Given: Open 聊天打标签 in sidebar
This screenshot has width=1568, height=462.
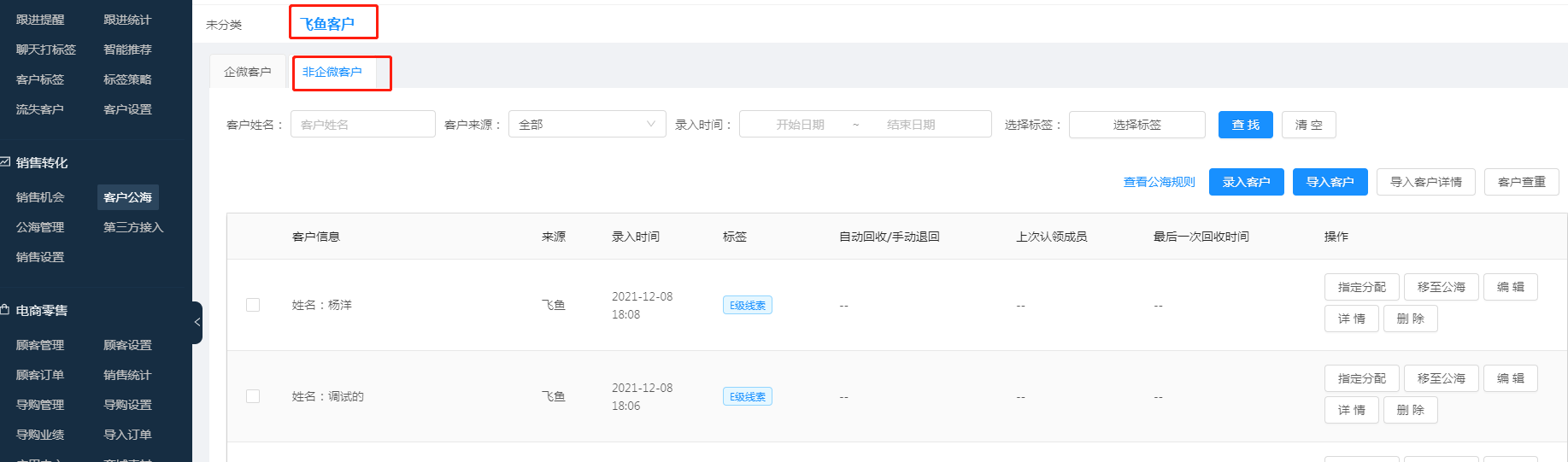Looking at the screenshot, I should point(46,50).
